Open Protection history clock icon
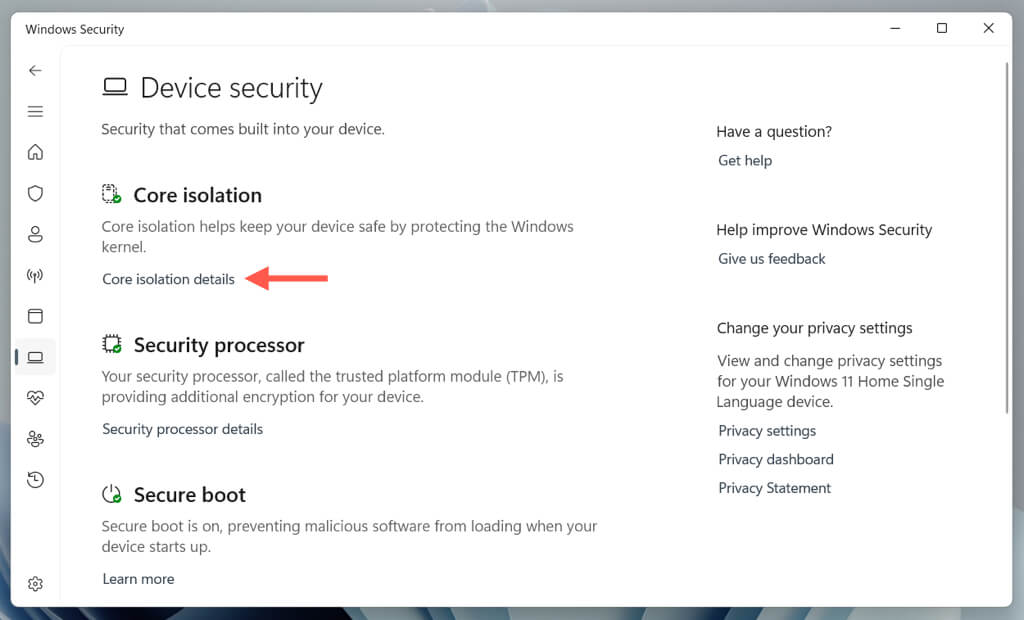The image size is (1024, 620). (35, 480)
